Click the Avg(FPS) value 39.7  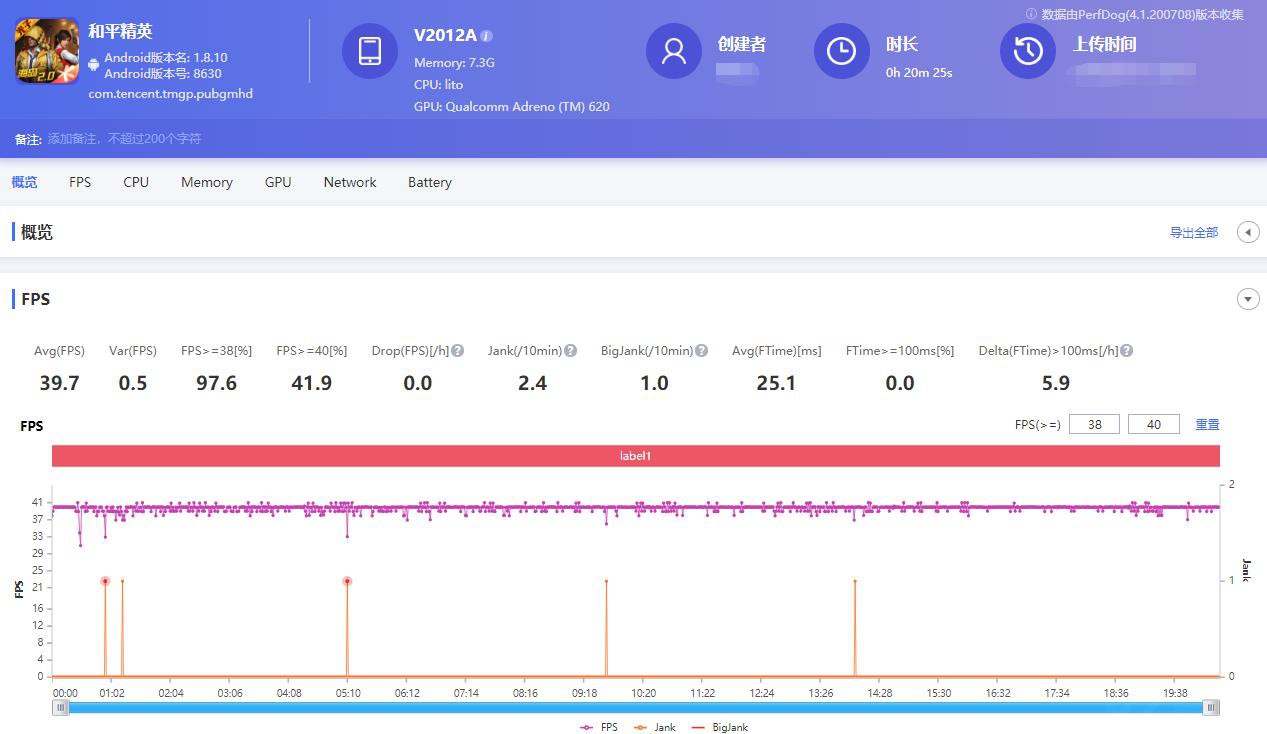click(x=59, y=383)
